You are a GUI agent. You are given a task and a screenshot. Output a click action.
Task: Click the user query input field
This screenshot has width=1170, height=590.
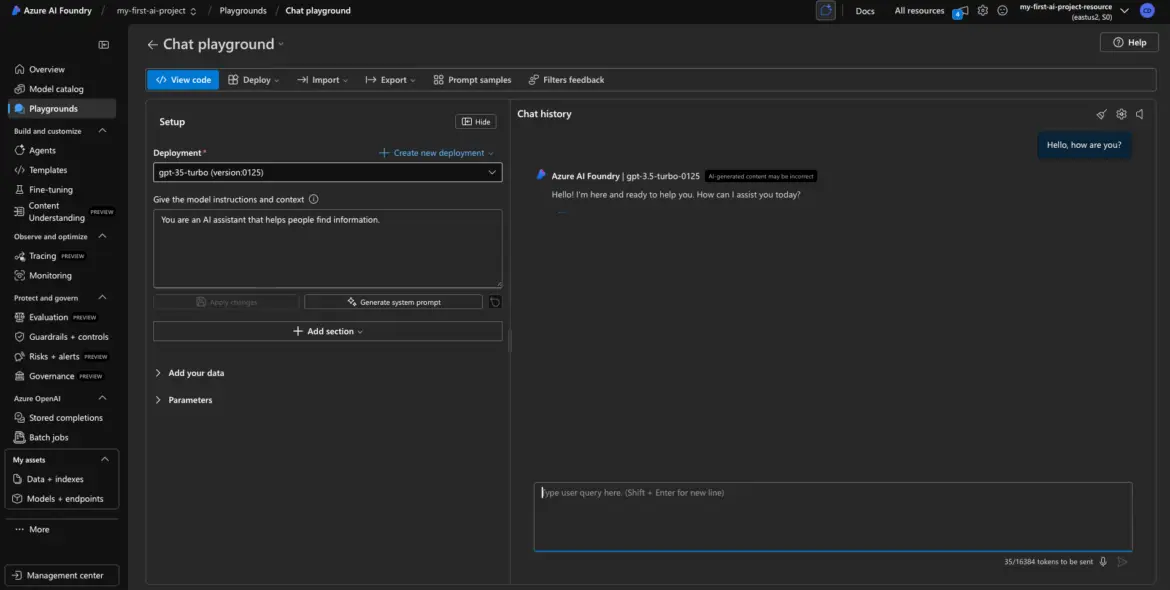pos(832,516)
